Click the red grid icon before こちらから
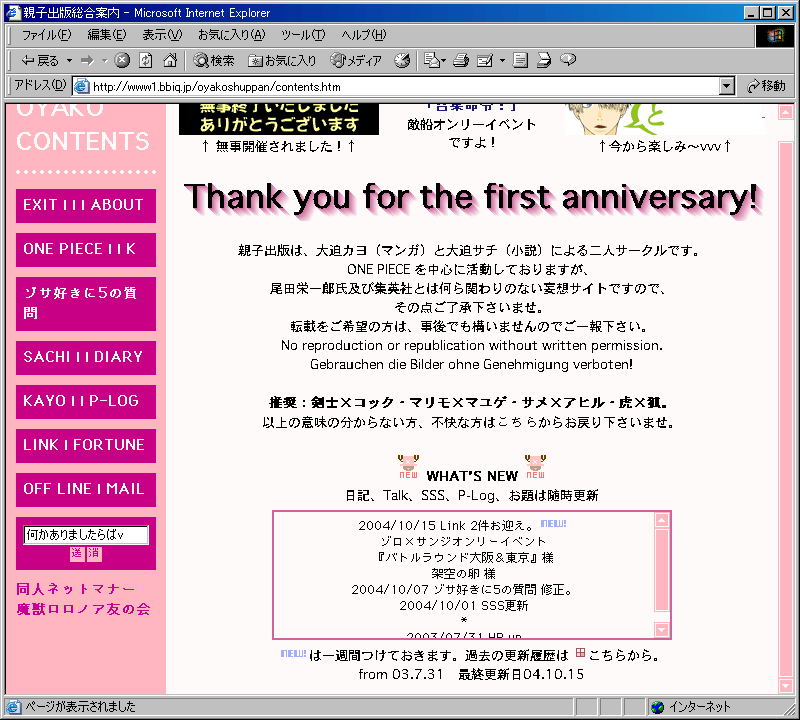Screen dimensions: 800x720 coord(580,653)
